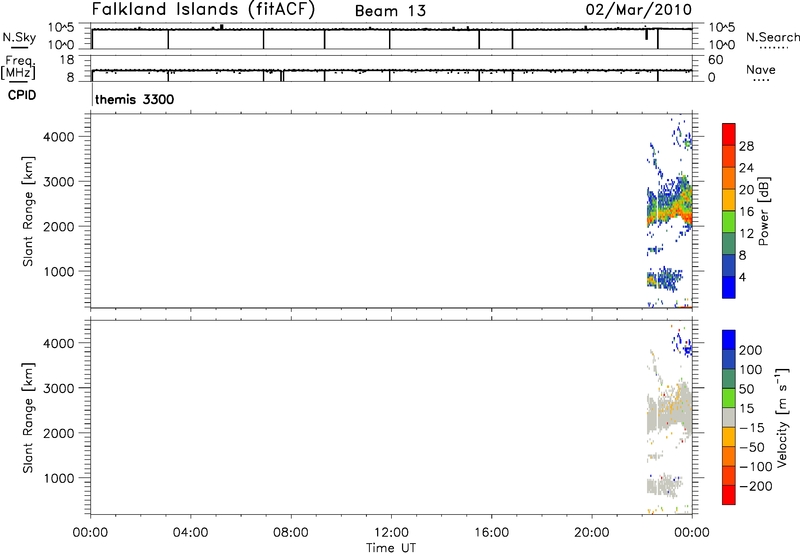
Task: Click the '18' frequency axis tick label
Action: pos(67,60)
